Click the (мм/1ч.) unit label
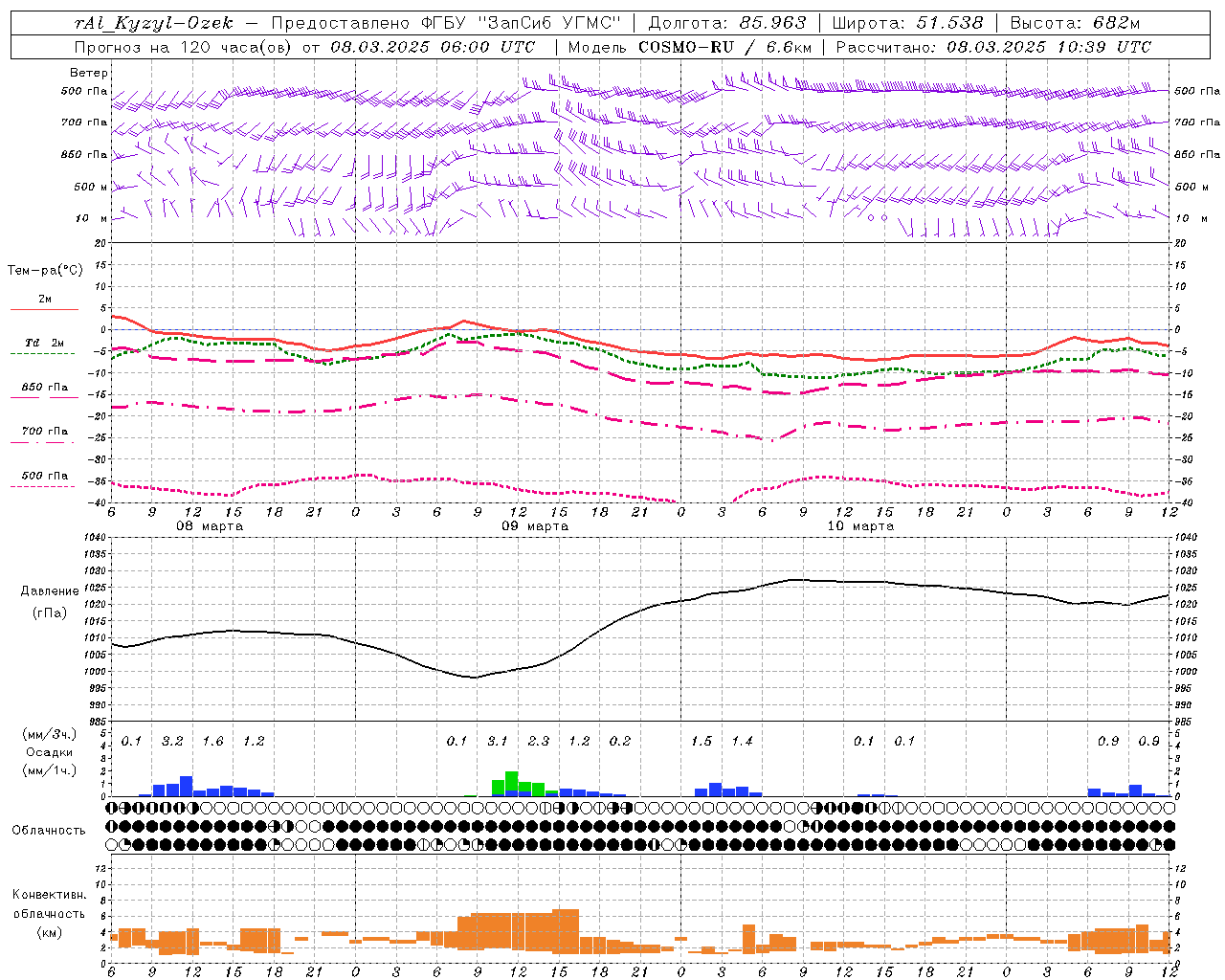The image size is (1225, 980). (x=50, y=770)
